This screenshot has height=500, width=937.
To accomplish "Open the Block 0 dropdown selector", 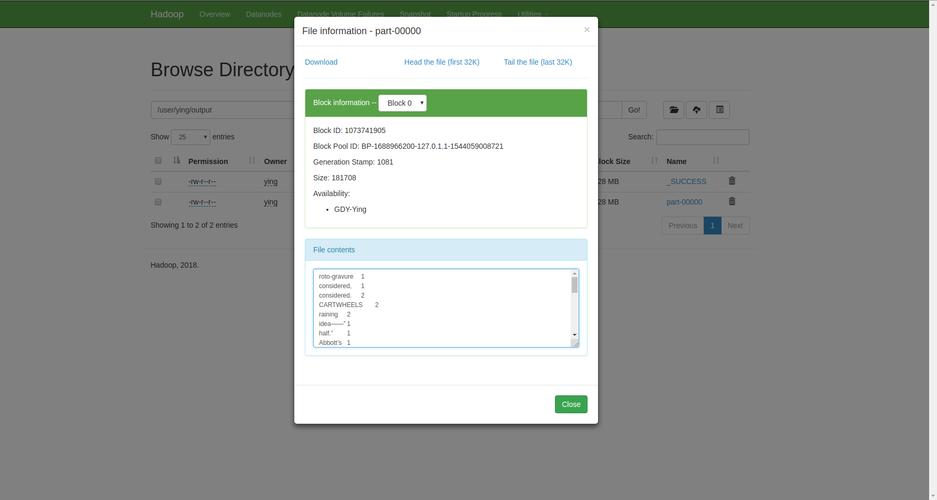I will point(402,103).
